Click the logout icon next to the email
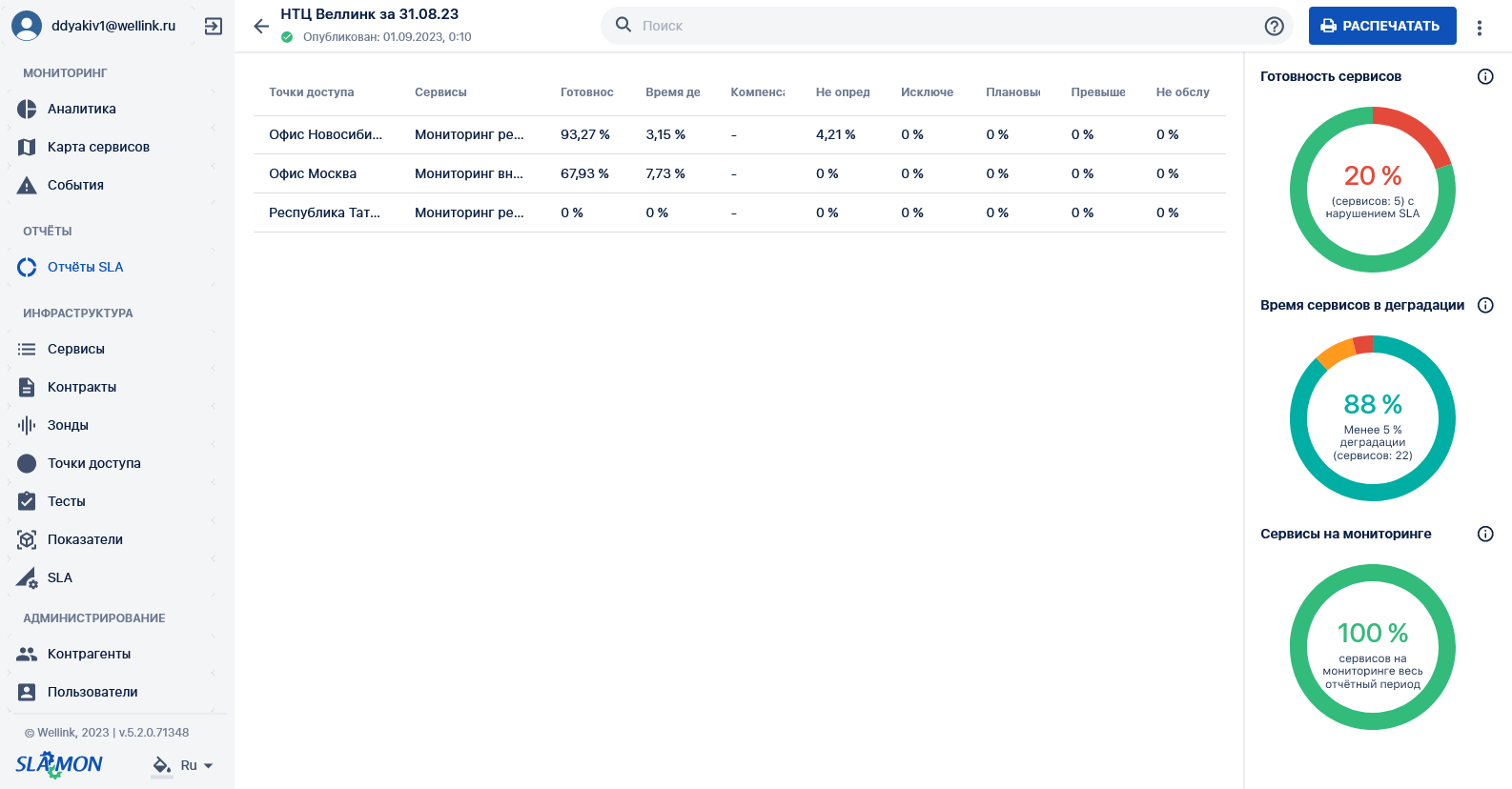Viewport: 1512px width, 789px height. 214,26
